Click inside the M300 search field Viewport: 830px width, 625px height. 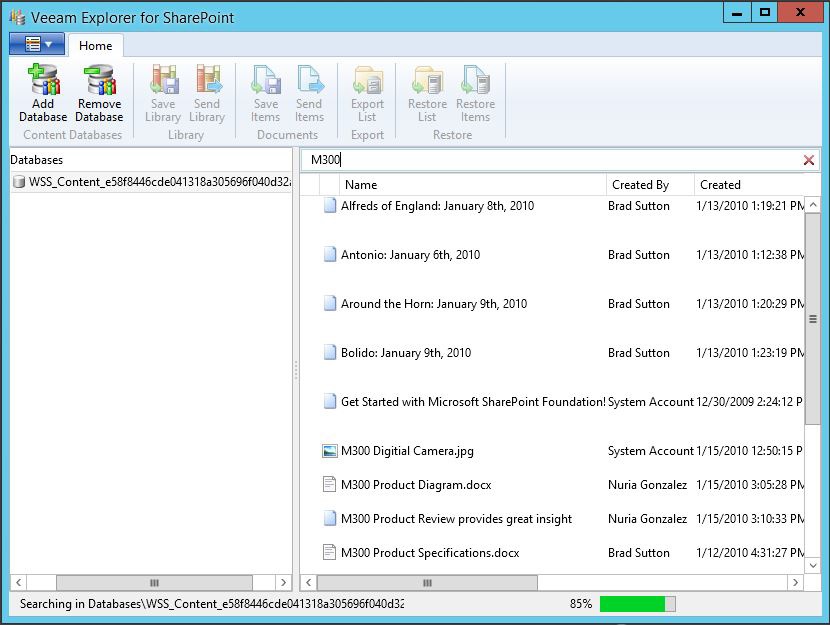[x=553, y=160]
